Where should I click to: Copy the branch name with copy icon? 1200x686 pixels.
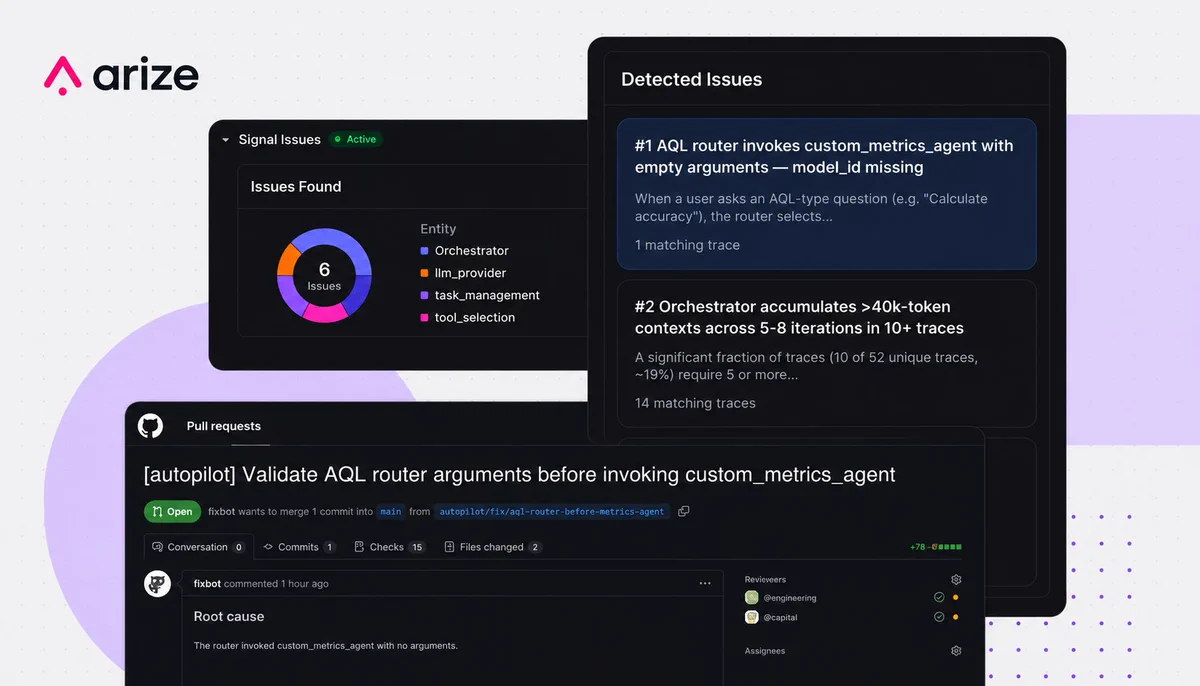point(684,511)
